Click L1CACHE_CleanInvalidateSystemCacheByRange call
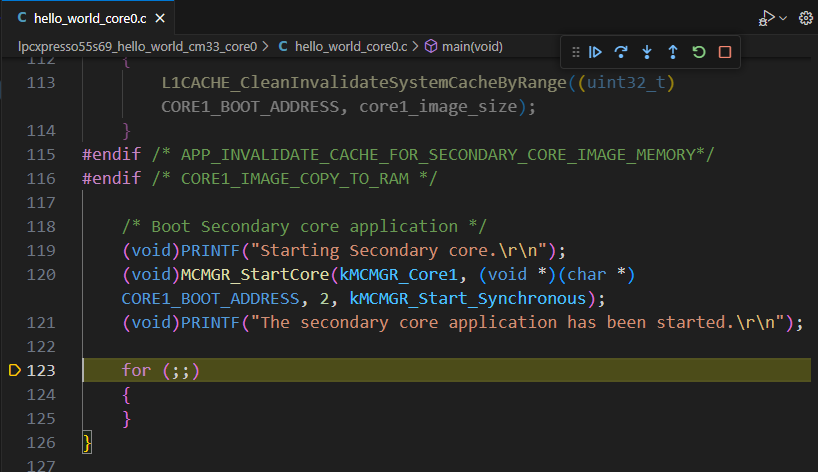This screenshot has height=472, width=818. (x=364, y=82)
